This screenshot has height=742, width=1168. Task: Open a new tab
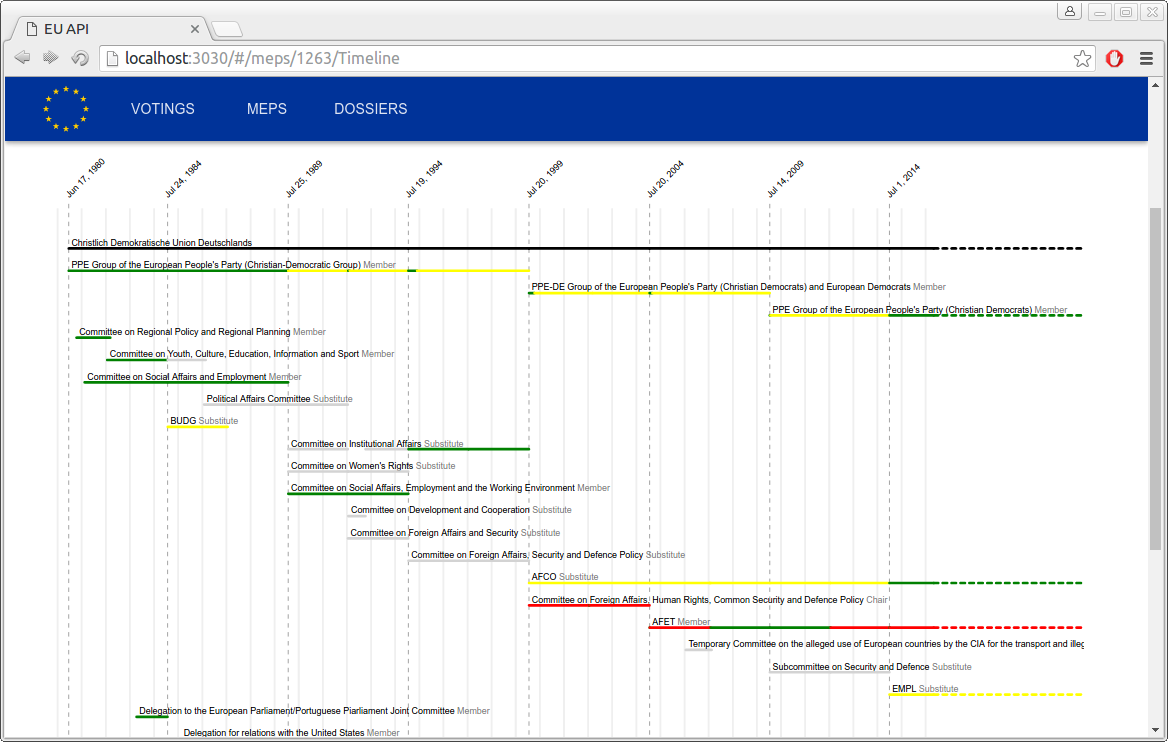(x=227, y=29)
